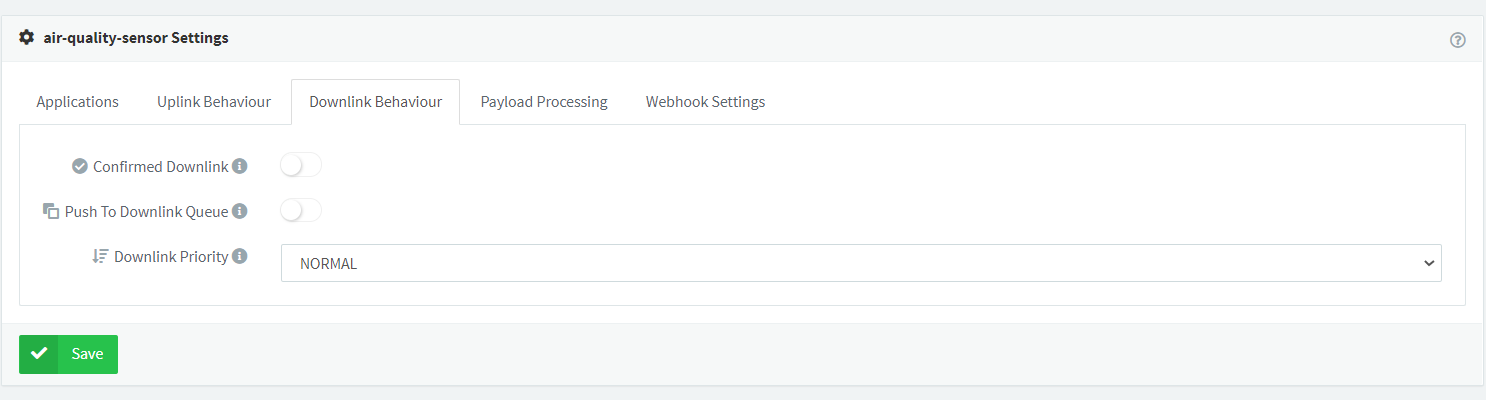Turn on Push To Downlink Queue switch
1486x400 pixels.
point(301,210)
